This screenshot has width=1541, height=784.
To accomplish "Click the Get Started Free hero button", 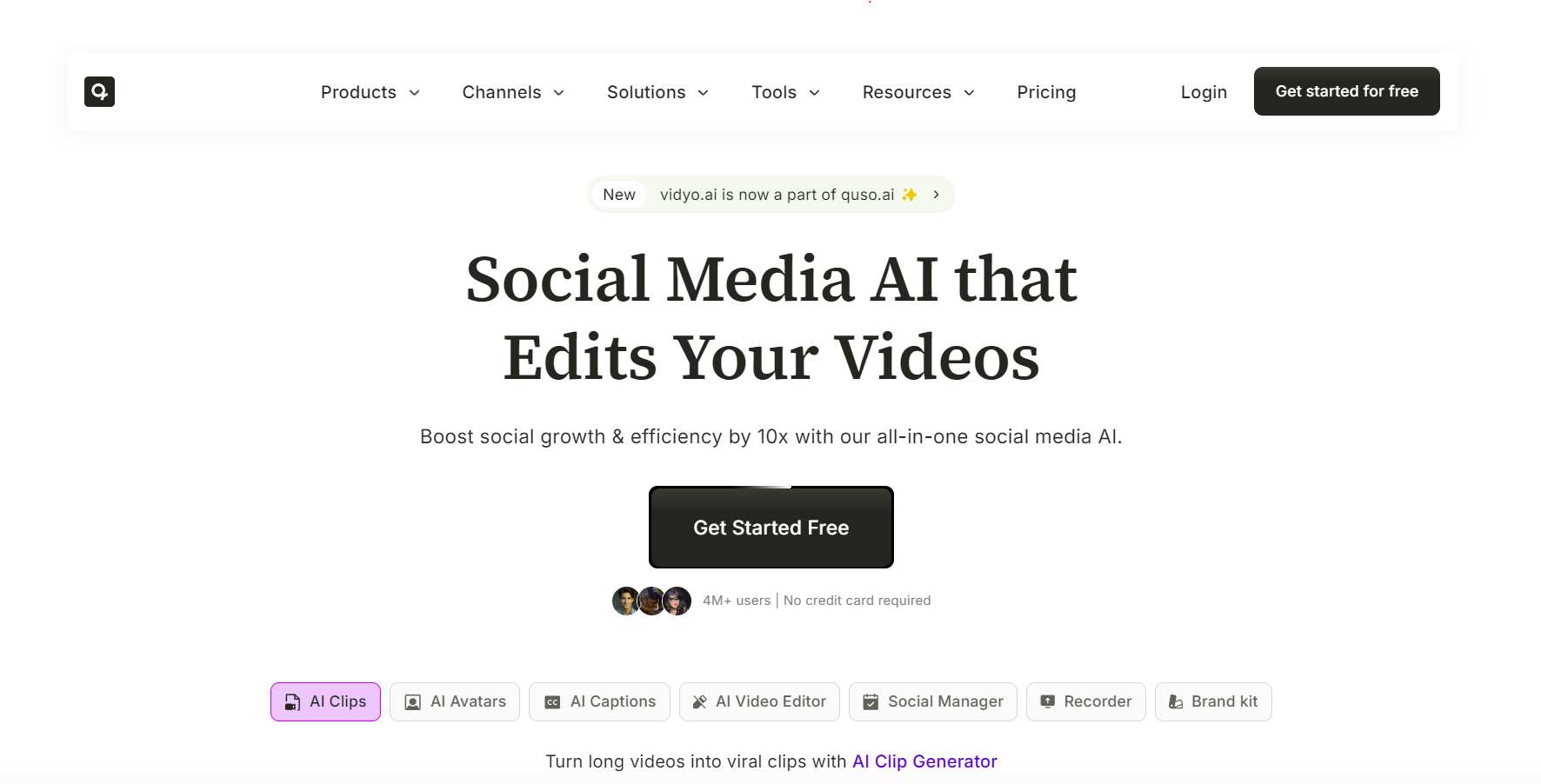I will pyautogui.click(x=771, y=528).
